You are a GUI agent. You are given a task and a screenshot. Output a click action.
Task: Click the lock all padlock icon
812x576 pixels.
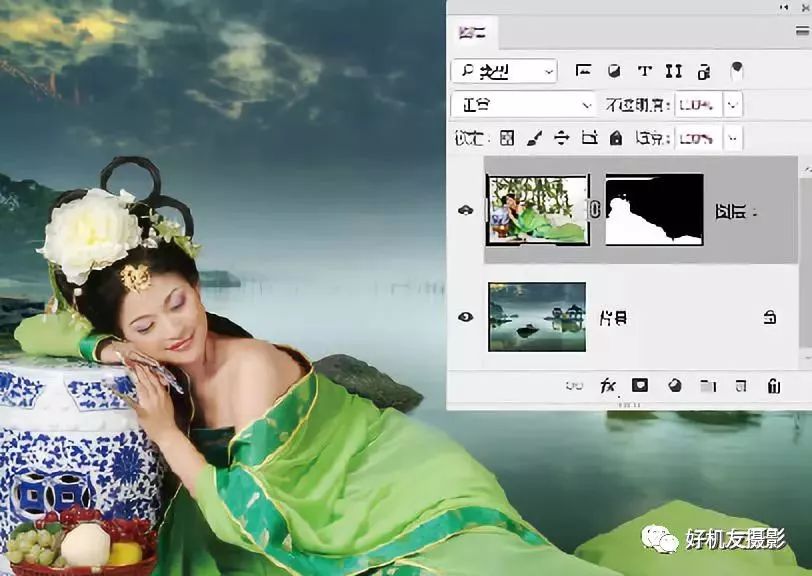coord(616,138)
